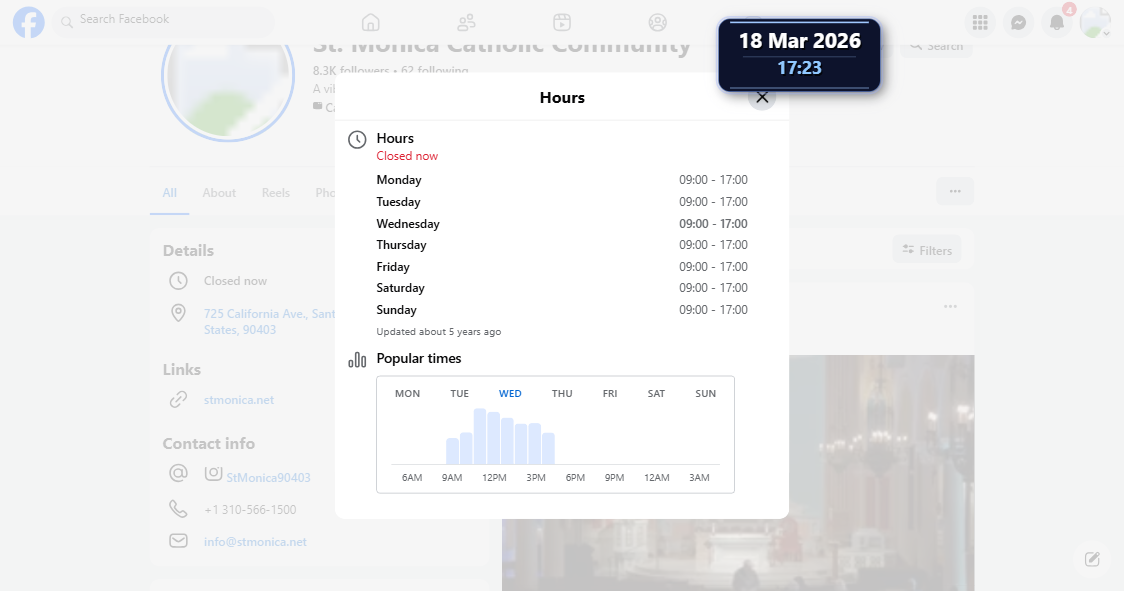Email info@stmonica.net link
The width and height of the screenshot is (1124, 591).
pyautogui.click(x=255, y=542)
